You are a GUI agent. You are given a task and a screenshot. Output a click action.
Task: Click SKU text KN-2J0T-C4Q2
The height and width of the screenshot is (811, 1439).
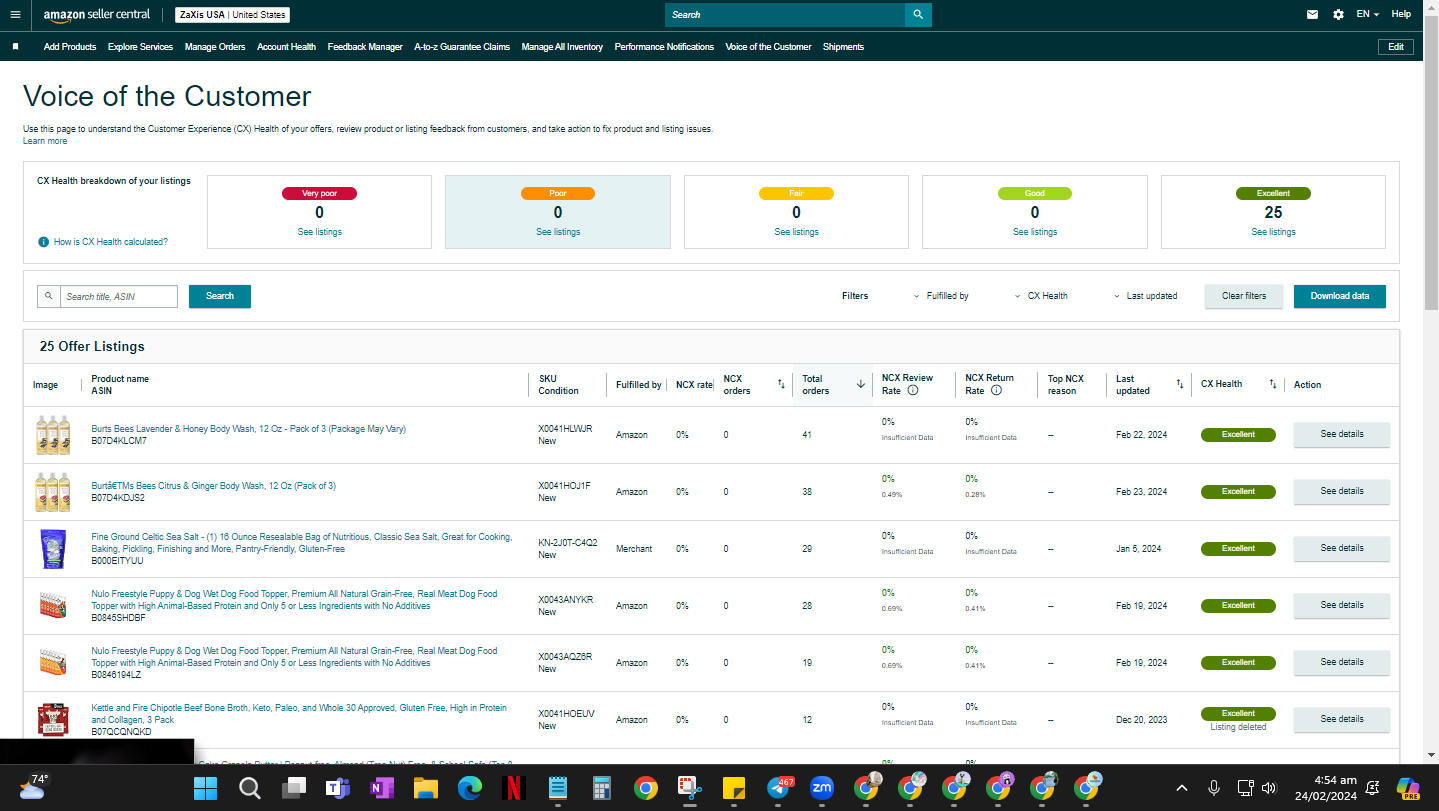coord(568,543)
